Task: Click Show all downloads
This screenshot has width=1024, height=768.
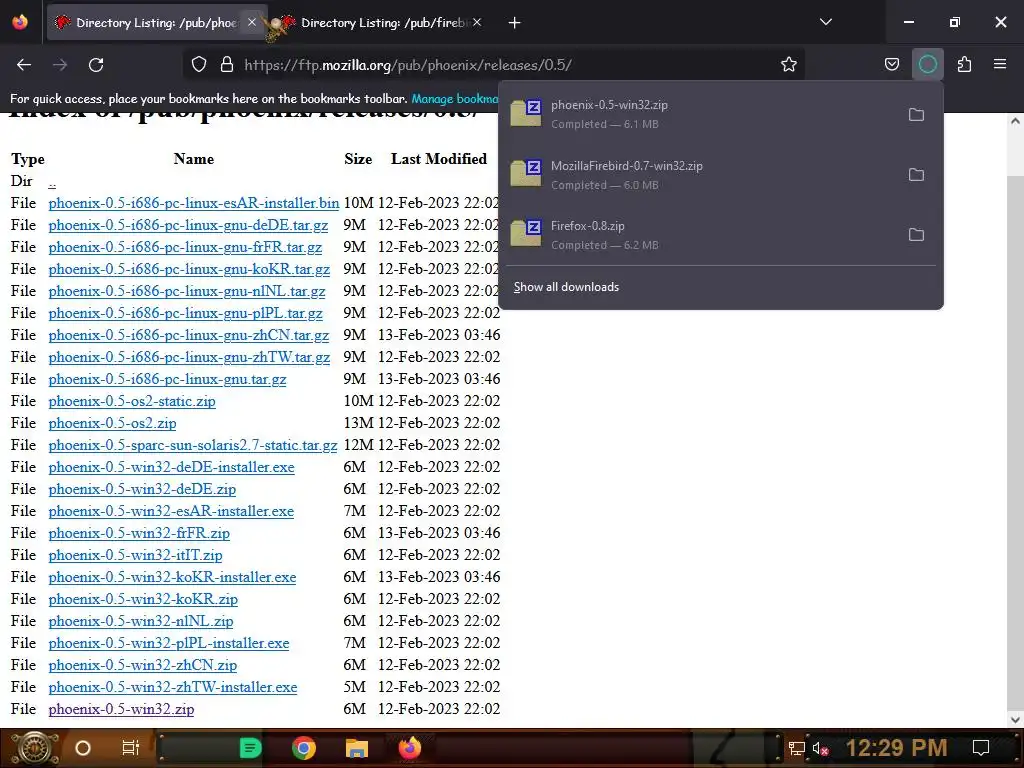Action: click(566, 287)
